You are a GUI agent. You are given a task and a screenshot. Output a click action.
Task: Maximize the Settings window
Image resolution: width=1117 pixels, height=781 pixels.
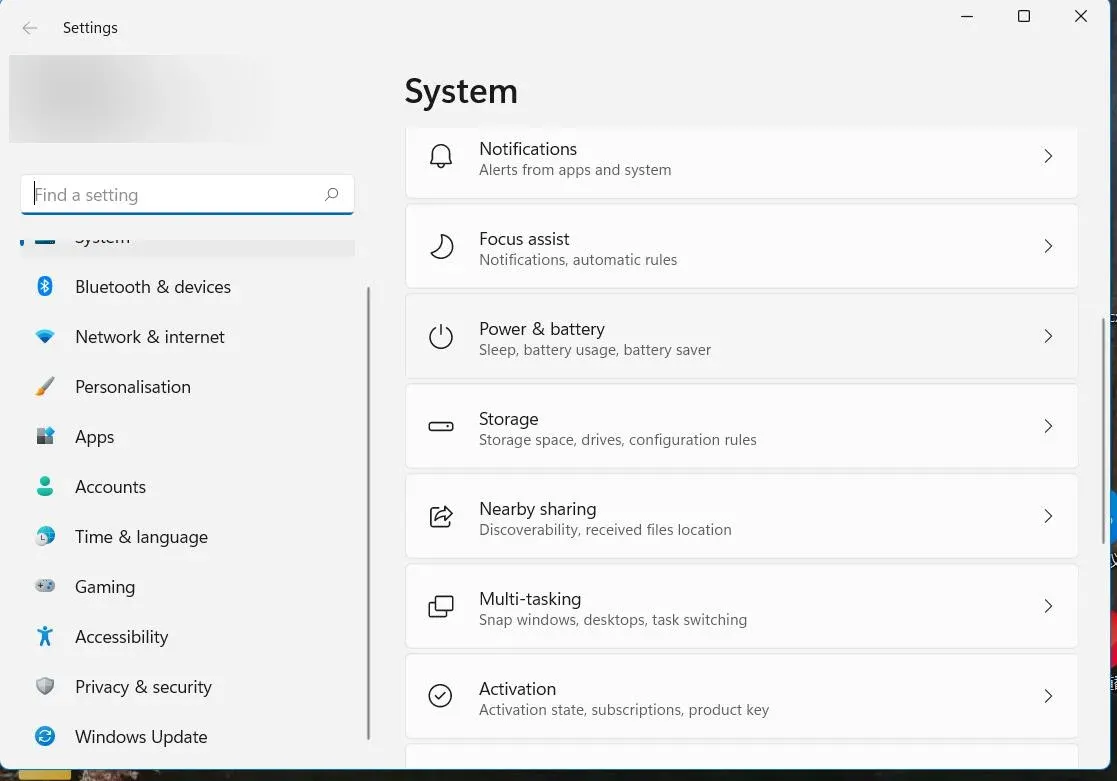pyautogui.click(x=1024, y=16)
